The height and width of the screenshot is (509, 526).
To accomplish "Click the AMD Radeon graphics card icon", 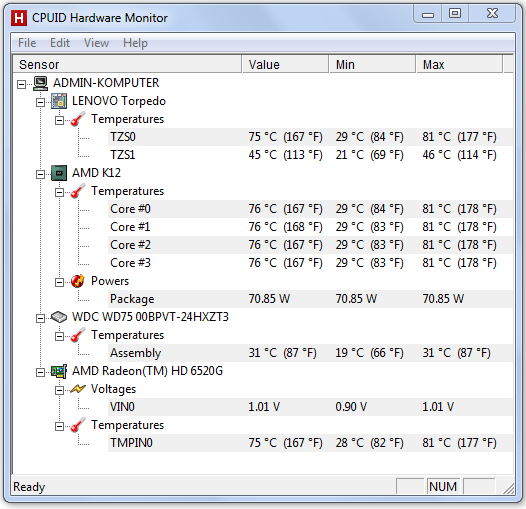I will coord(59,371).
